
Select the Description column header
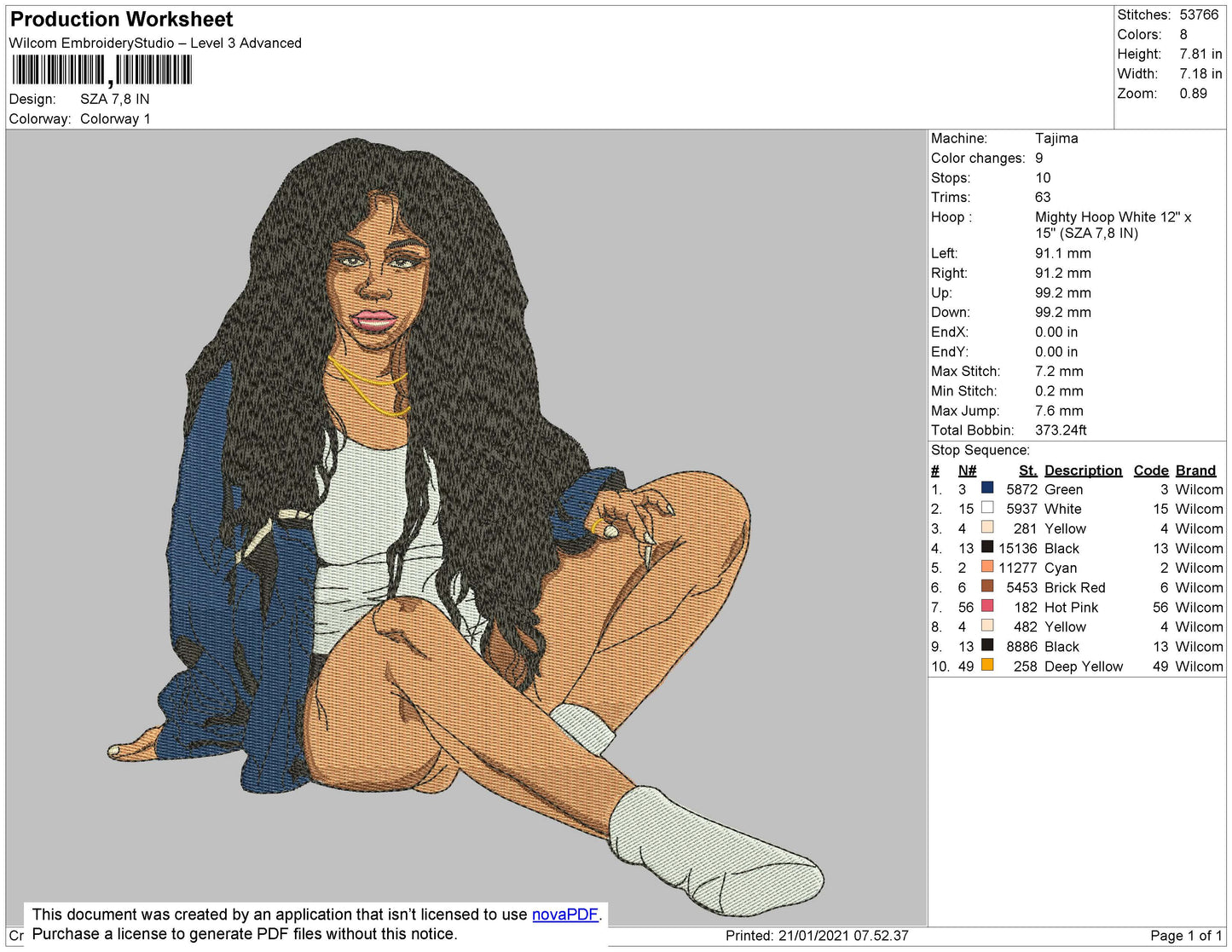1084,470
